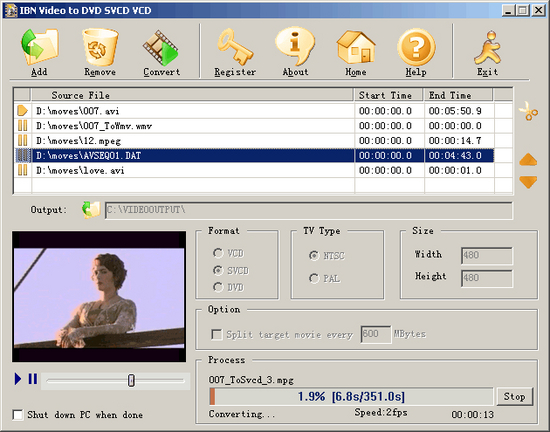Move selected file down with orange arrow
This screenshot has width=550, height=432.
tap(528, 182)
